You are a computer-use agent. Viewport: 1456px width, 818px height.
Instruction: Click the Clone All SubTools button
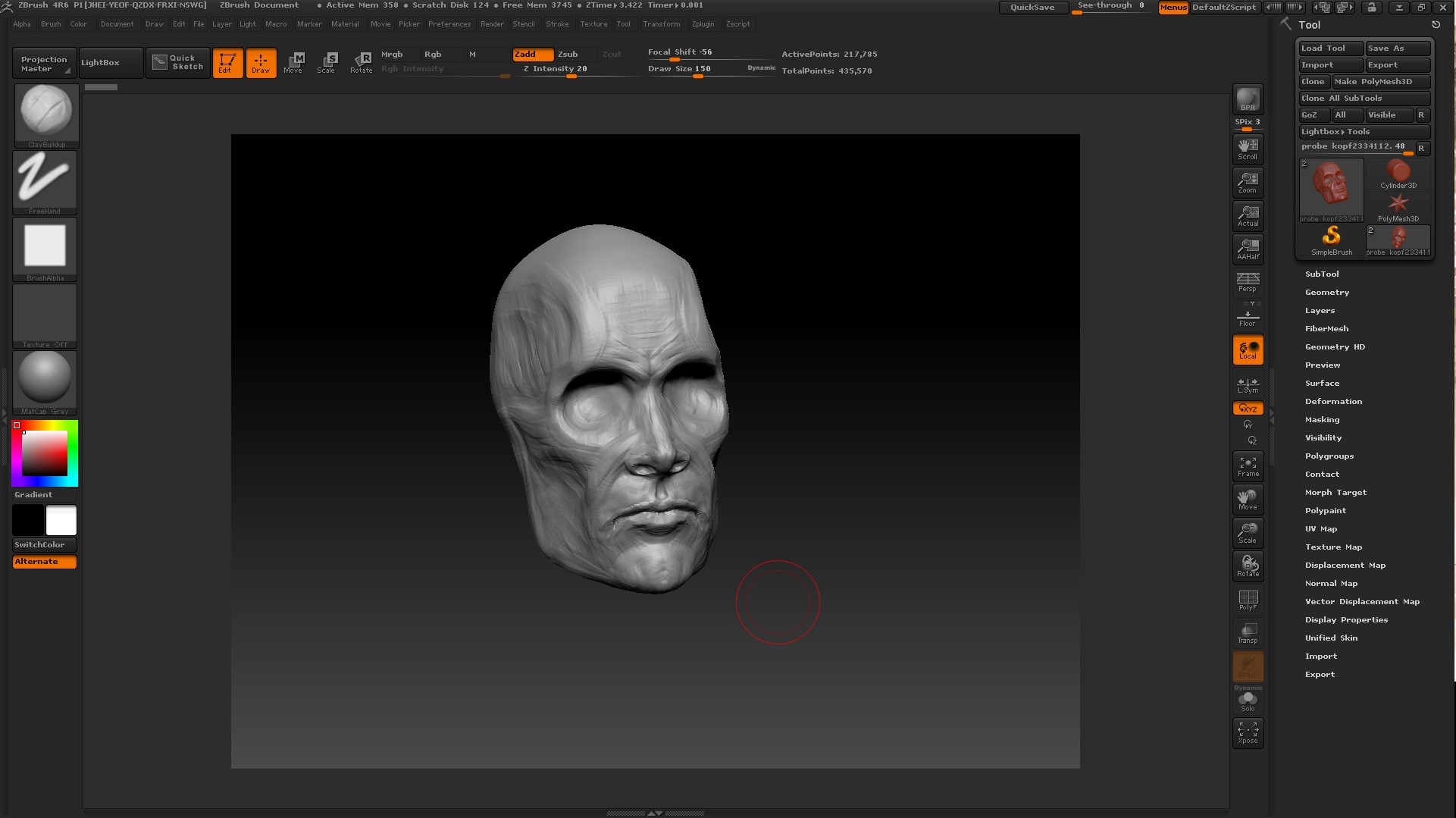point(1364,99)
